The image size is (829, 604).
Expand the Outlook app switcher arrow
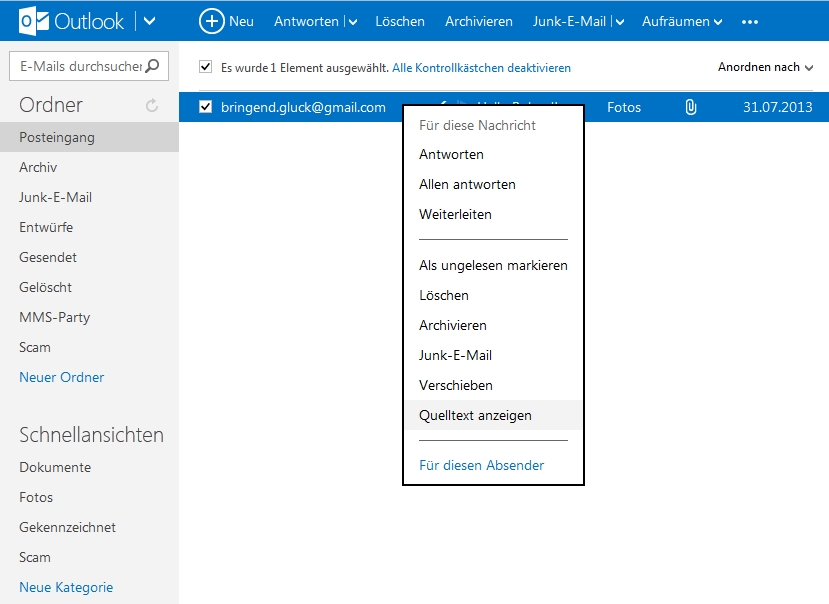coord(150,21)
